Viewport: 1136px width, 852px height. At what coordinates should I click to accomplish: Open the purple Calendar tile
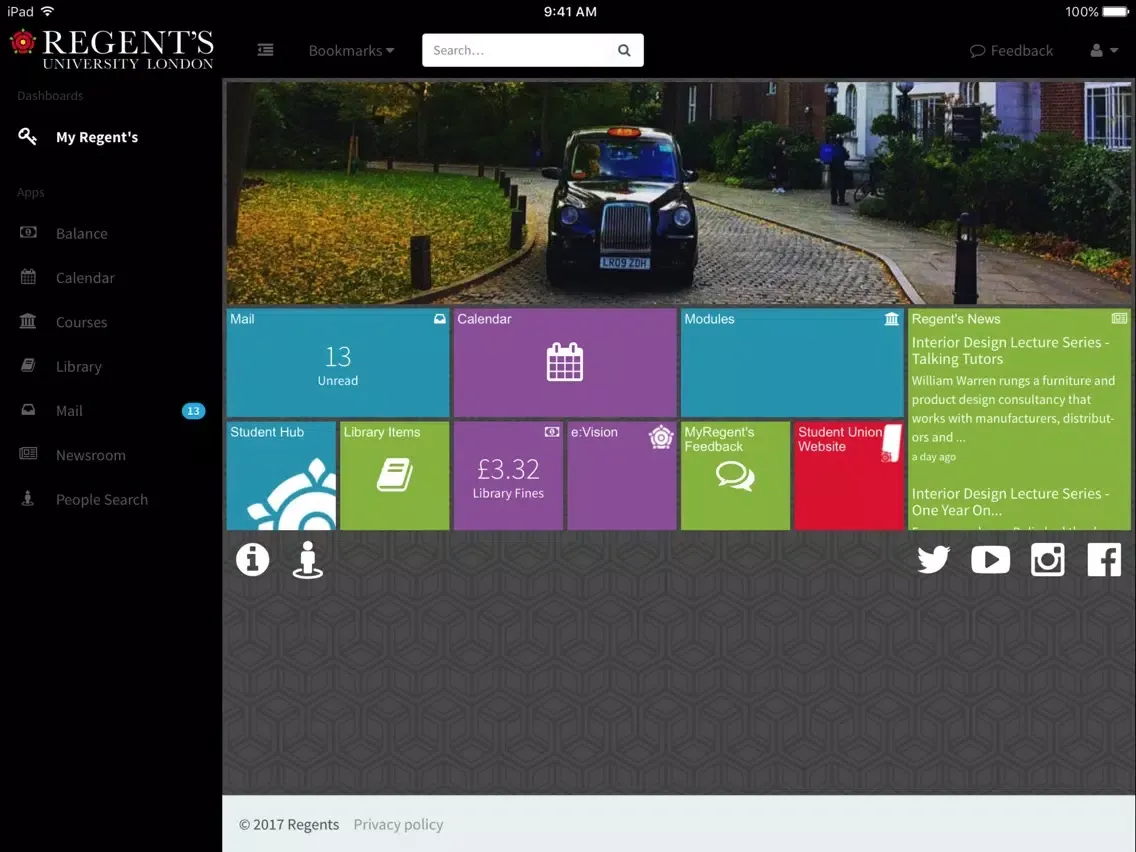tap(565, 362)
